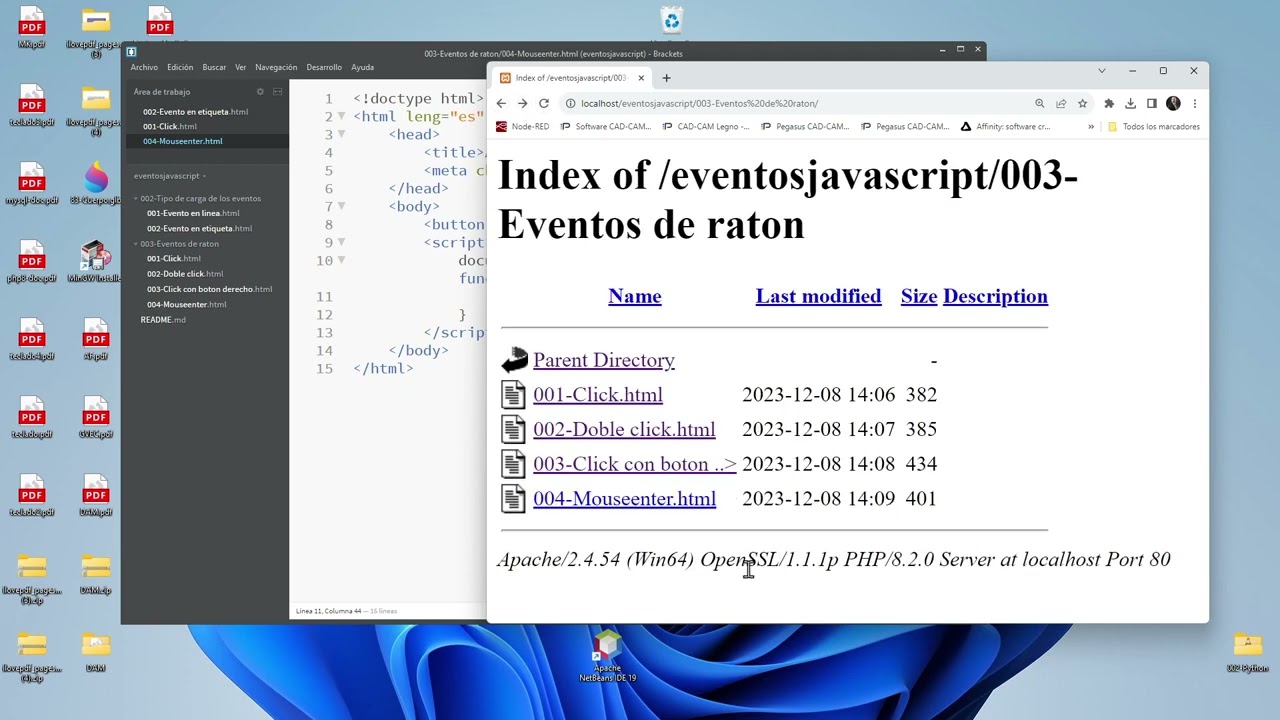Open Desarrollo menu in Brackets

(324, 67)
